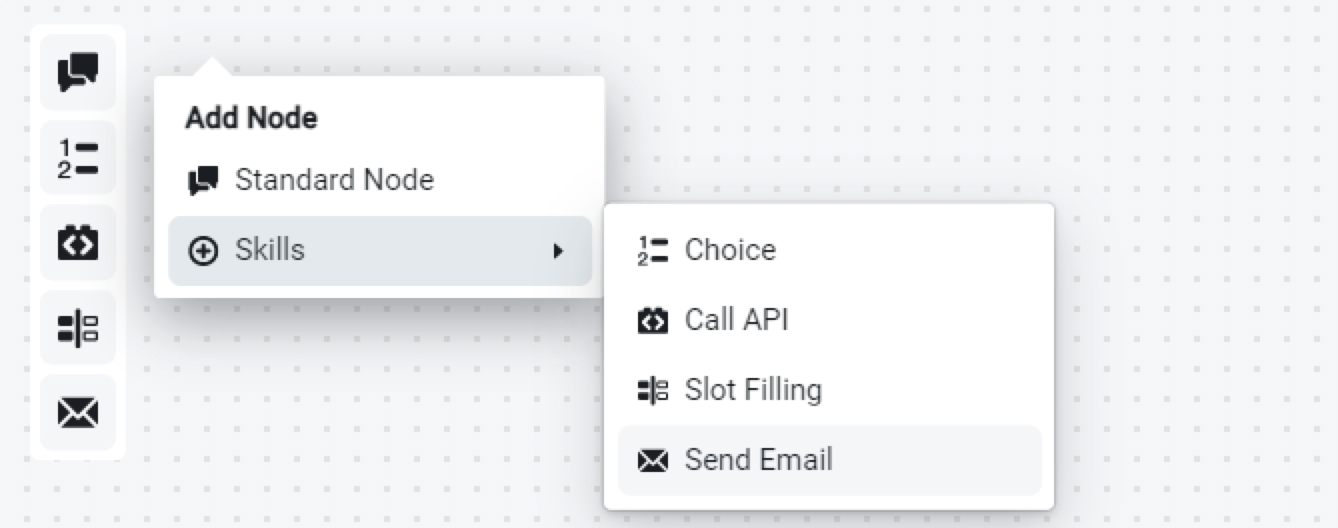
Task: Click the circled plus icon beside Skills
Action: [203, 251]
